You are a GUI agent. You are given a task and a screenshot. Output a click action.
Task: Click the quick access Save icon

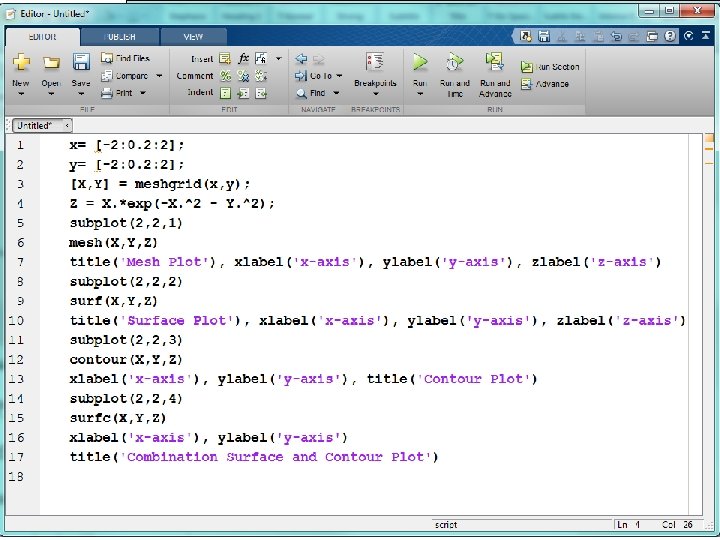(544, 36)
